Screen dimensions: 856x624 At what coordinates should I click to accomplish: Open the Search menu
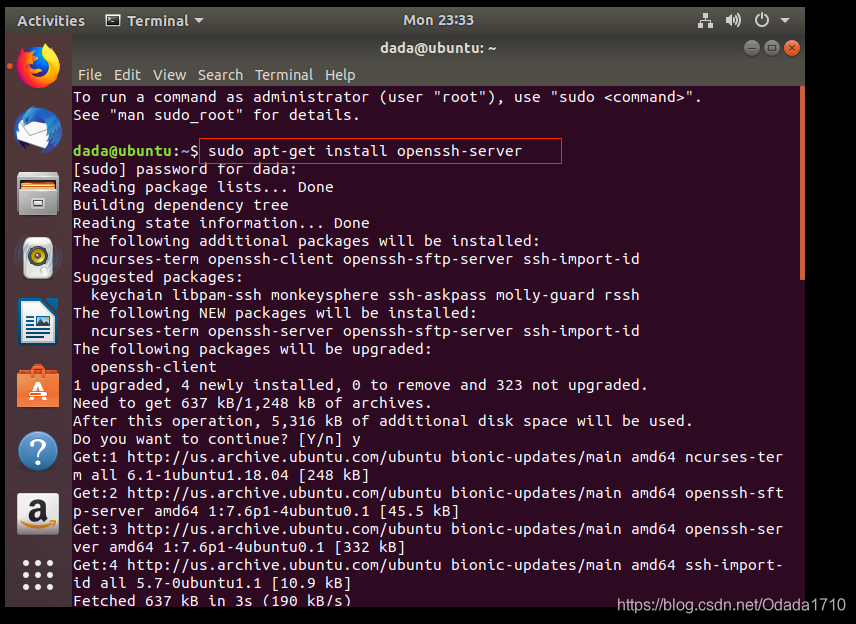[220, 75]
